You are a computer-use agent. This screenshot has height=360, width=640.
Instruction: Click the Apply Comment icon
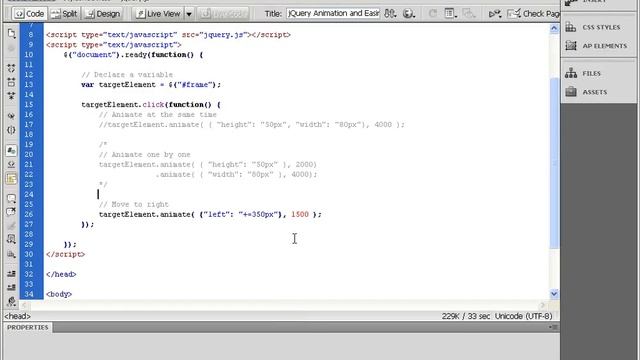coord(11,199)
